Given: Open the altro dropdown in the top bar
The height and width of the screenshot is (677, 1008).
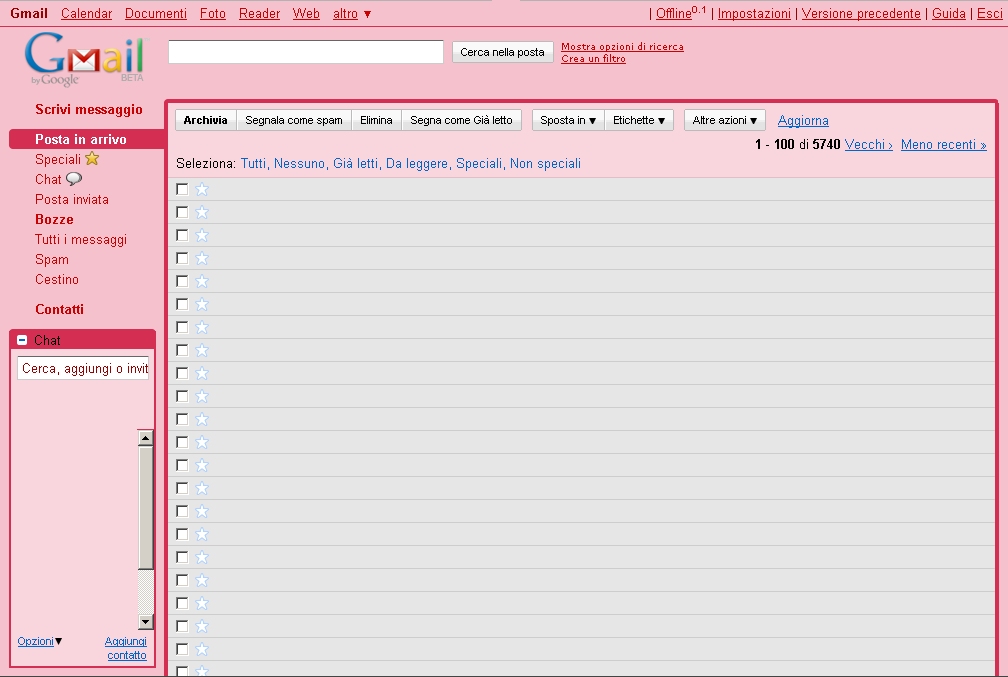Looking at the screenshot, I should [352, 14].
